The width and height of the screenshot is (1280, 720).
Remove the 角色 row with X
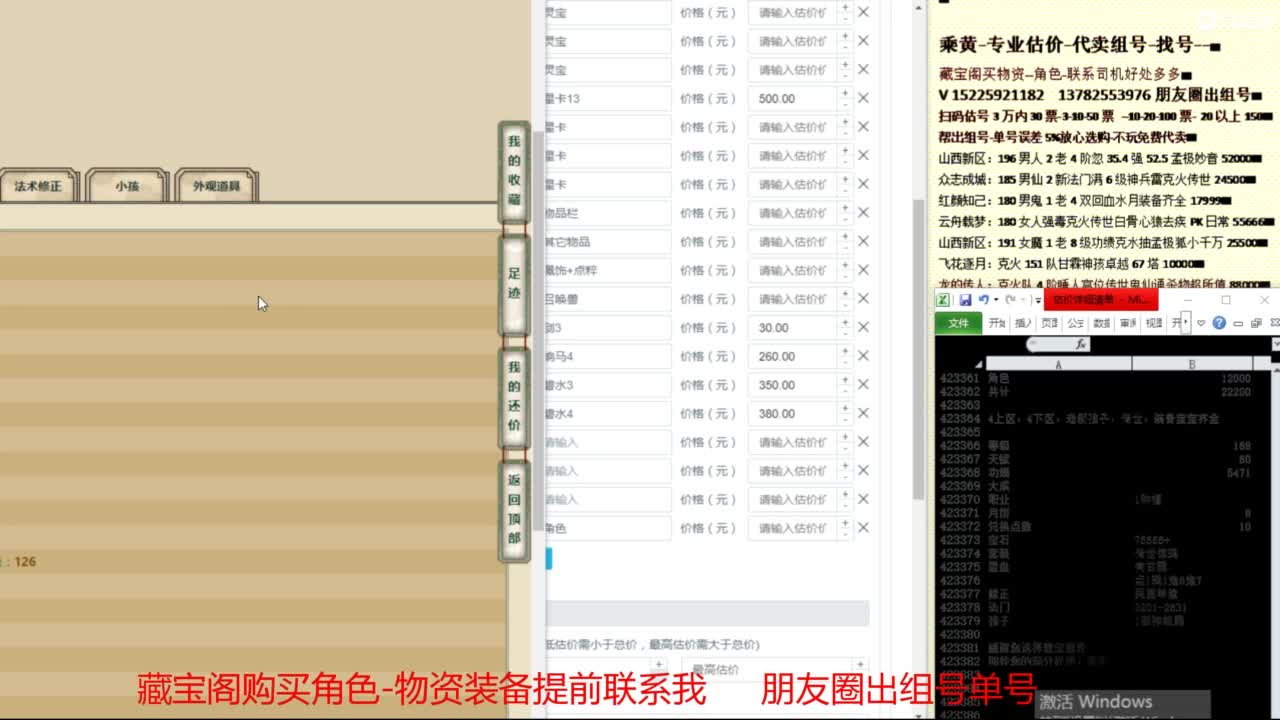coord(863,528)
